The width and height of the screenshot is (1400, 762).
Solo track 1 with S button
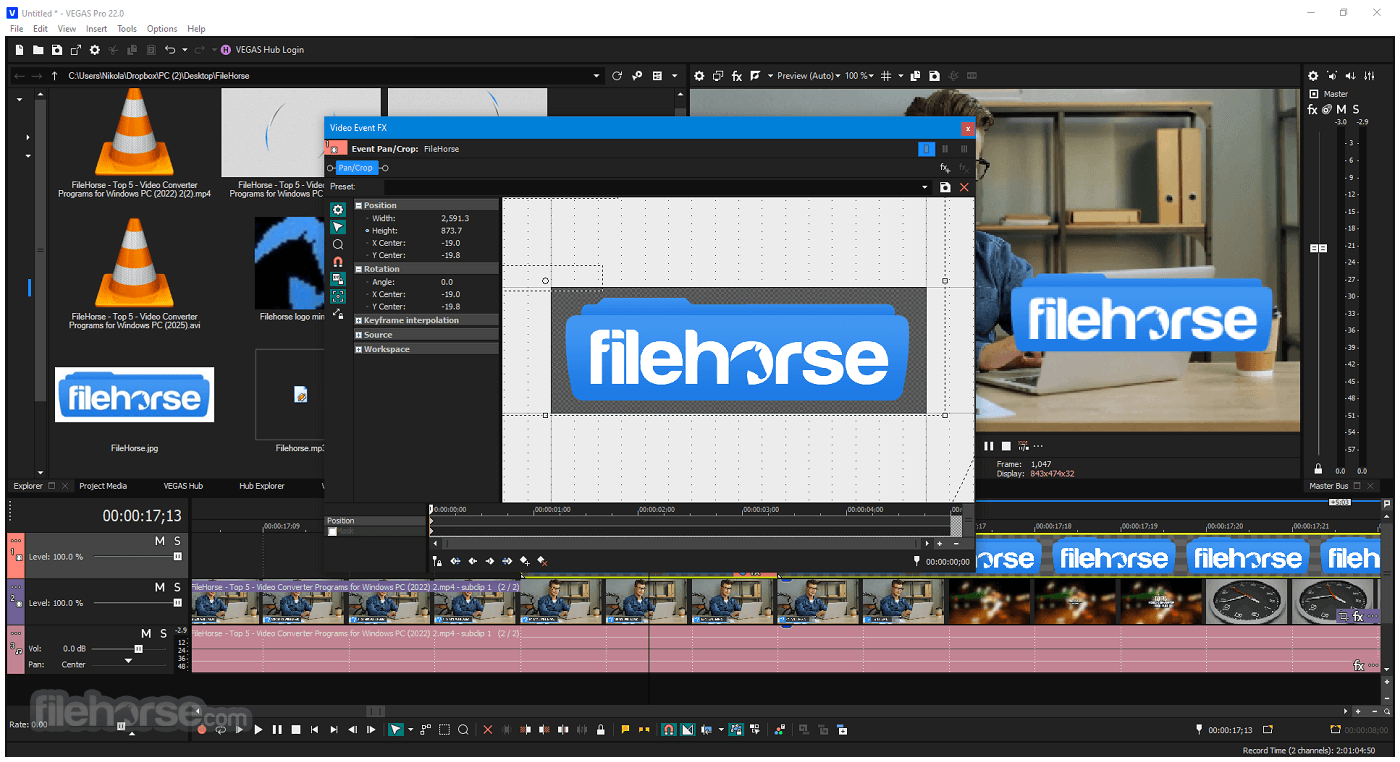(177, 541)
